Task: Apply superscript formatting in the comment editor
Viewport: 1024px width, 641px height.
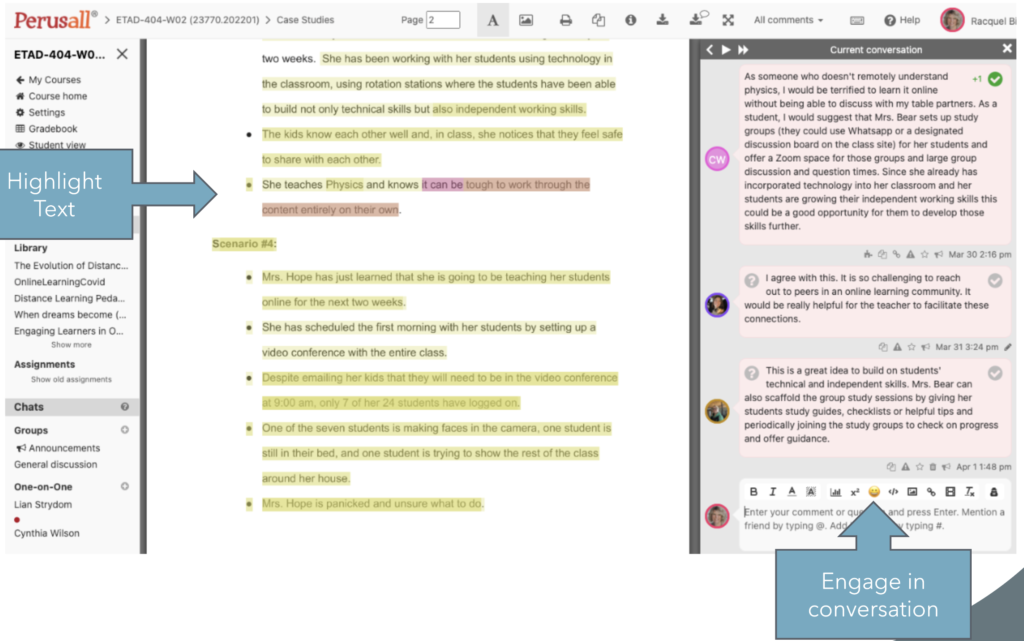Action: [856, 491]
